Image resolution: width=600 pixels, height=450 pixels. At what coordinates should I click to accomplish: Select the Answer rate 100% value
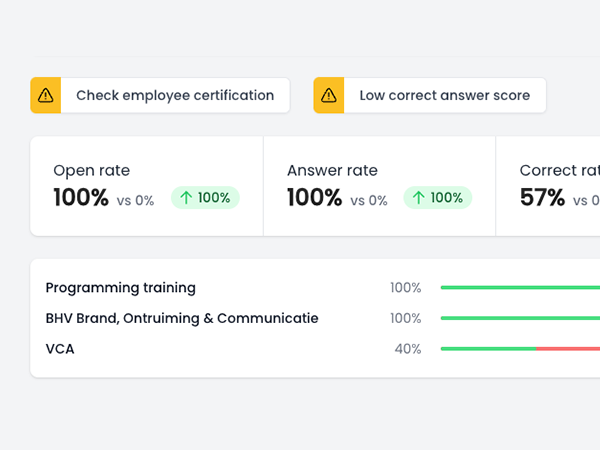tap(314, 198)
